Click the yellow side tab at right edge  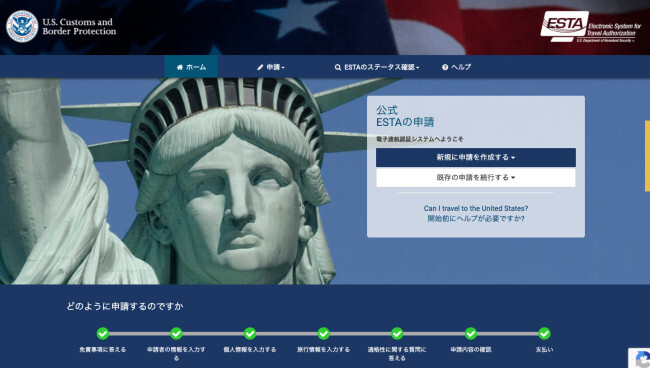(647, 156)
